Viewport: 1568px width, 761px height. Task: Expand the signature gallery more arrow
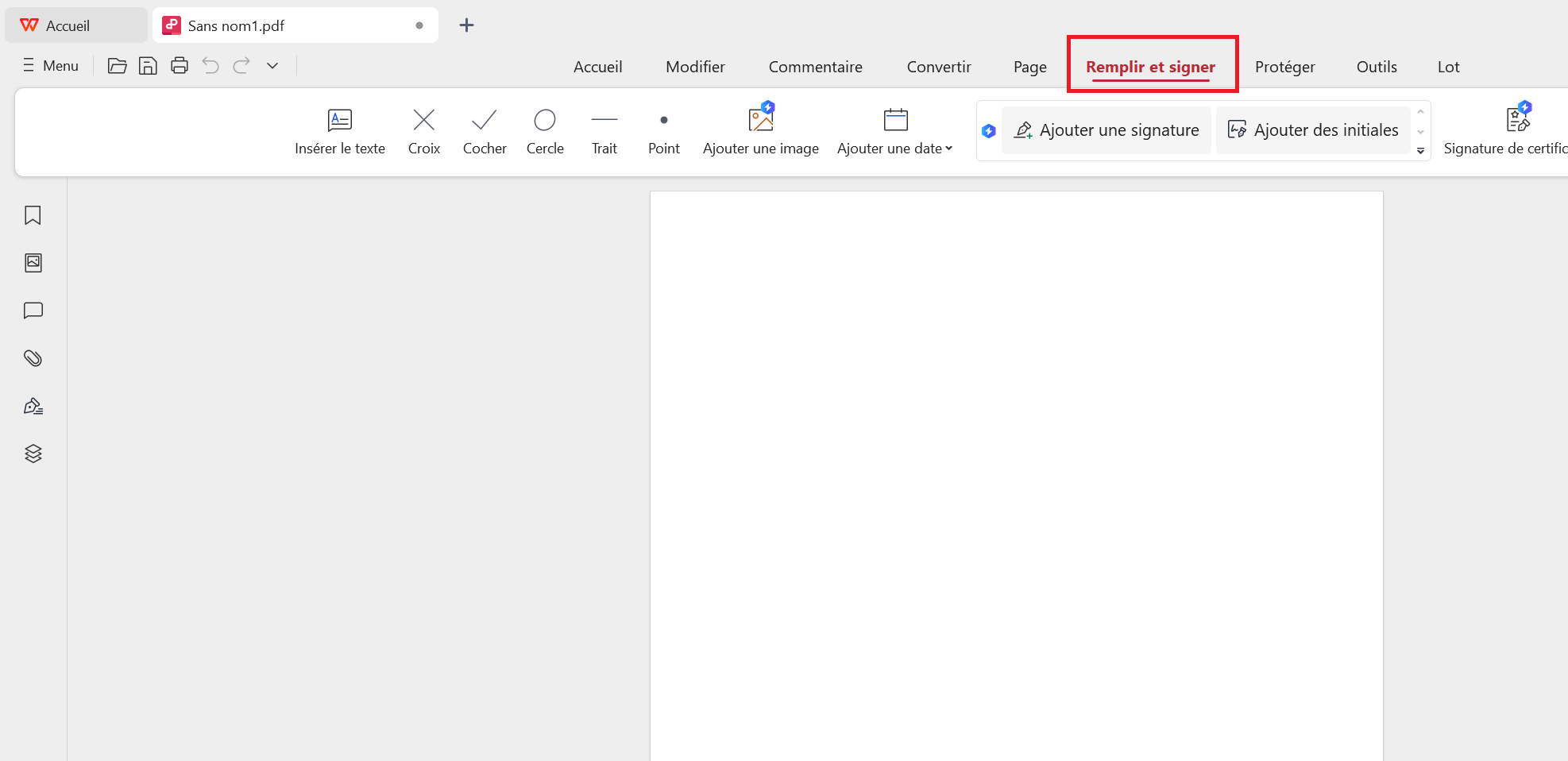pyautogui.click(x=1420, y=151)
